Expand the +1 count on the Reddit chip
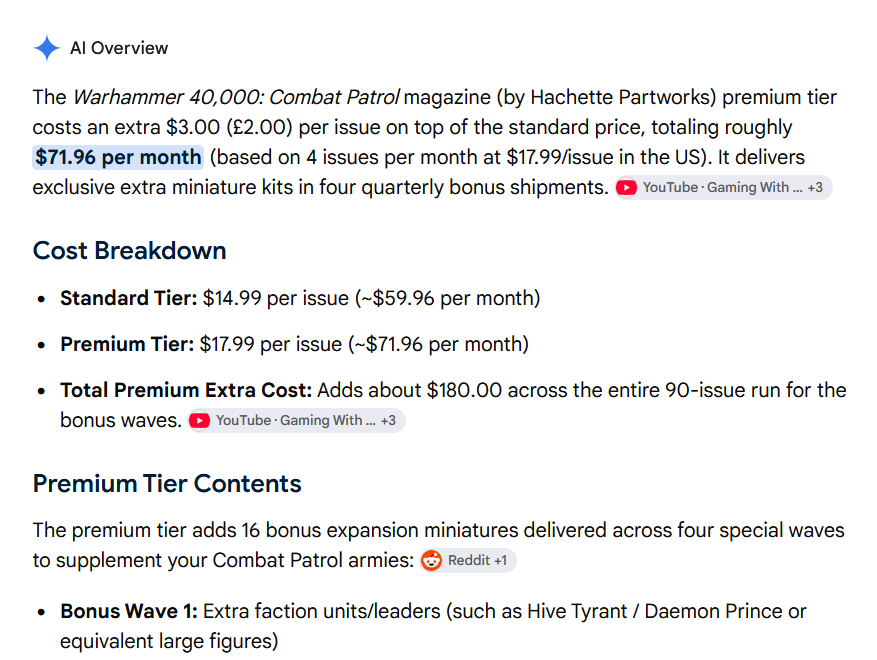This screenshot has height=660, width=877. (x=501, y=560)
